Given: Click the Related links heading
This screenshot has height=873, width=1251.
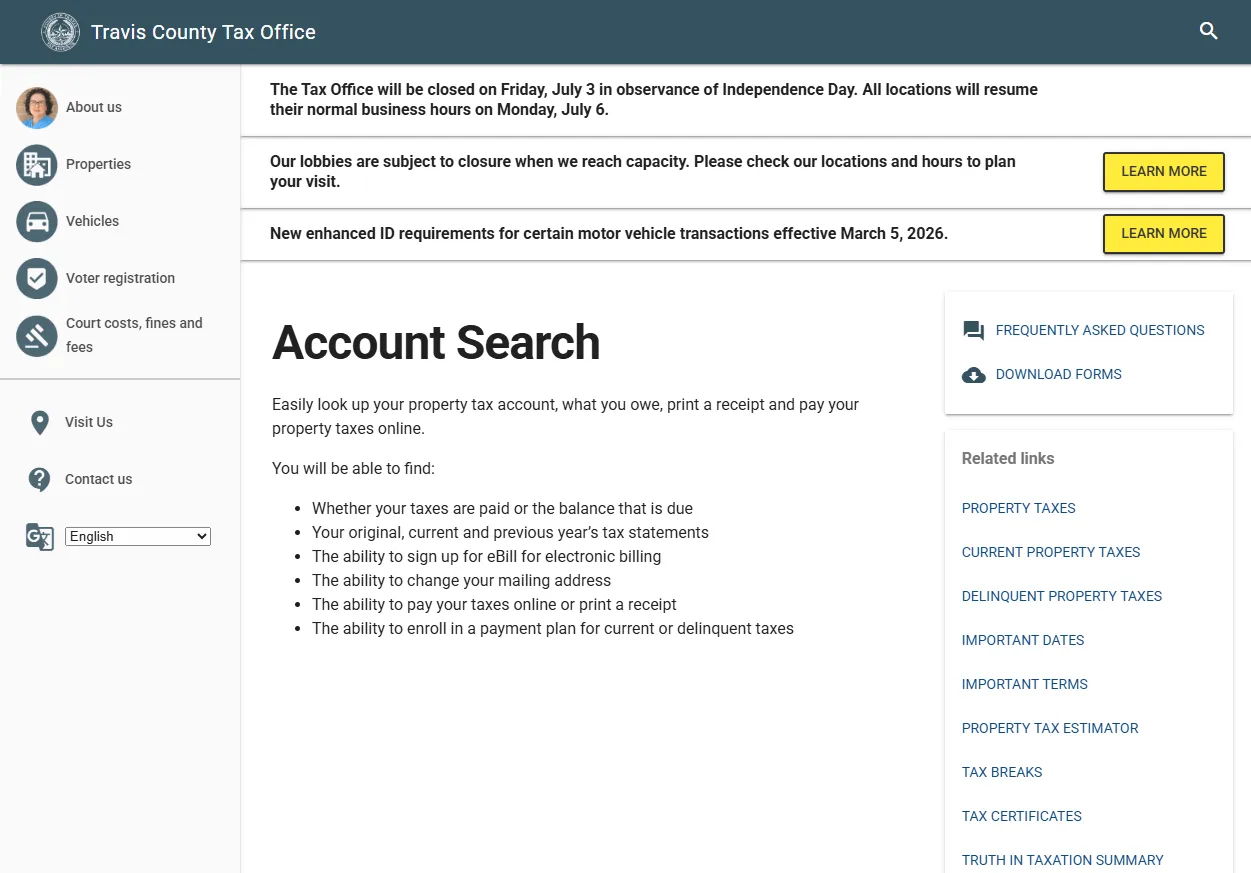Looking at the screenshot, I should click(x=1008, y=458).
